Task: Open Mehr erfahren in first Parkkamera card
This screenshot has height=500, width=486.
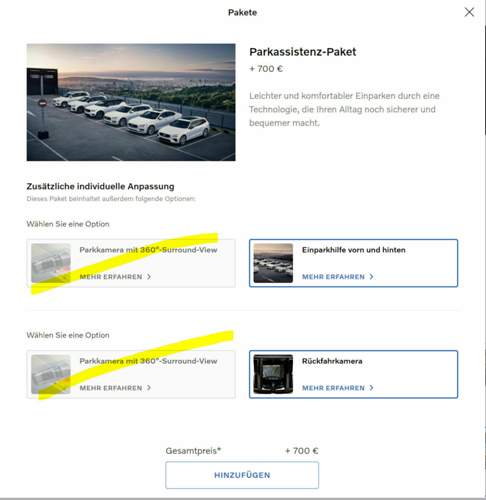Action: 111,277
